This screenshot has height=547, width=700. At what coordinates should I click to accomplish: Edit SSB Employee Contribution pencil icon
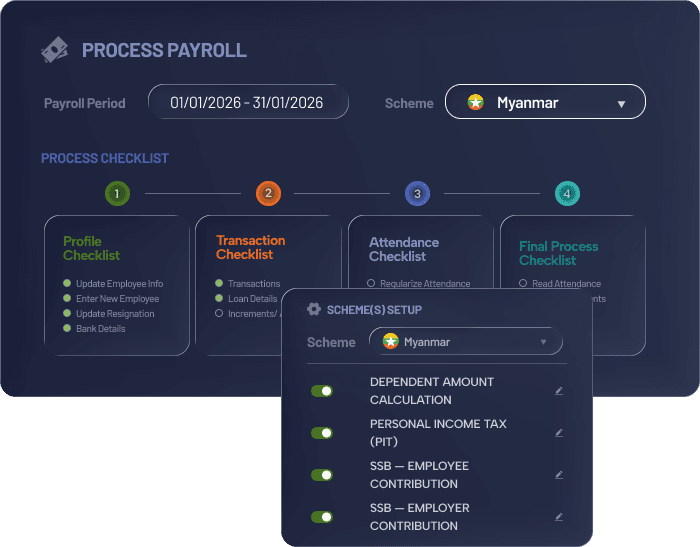point(559,475)
